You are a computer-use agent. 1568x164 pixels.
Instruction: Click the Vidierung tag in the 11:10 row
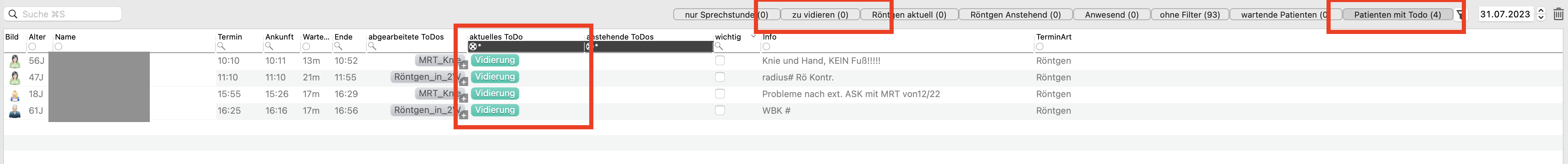495,77
